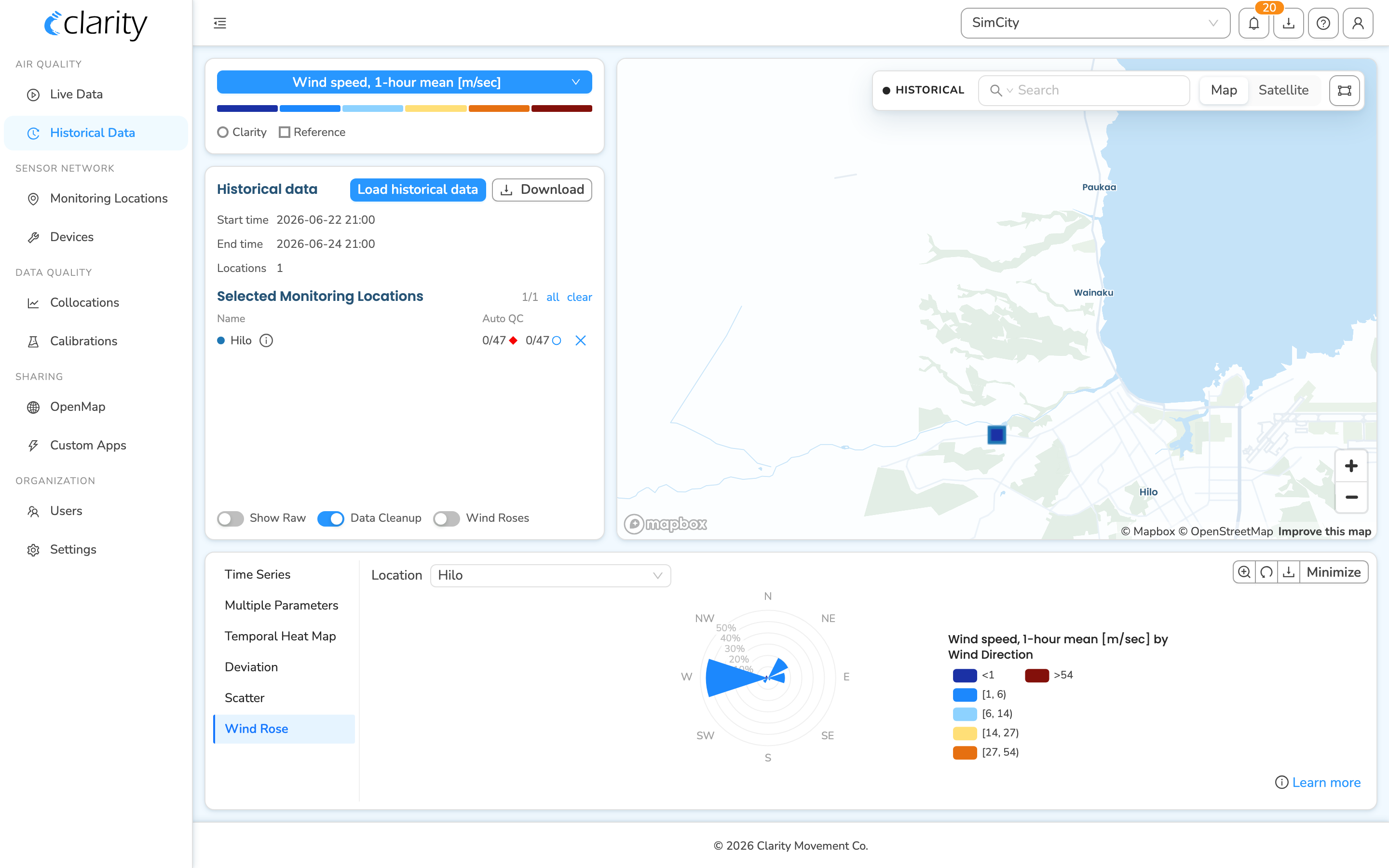1389x868 pixels.
Task: Click the map search magnifier icon
Action: [996, 91]
